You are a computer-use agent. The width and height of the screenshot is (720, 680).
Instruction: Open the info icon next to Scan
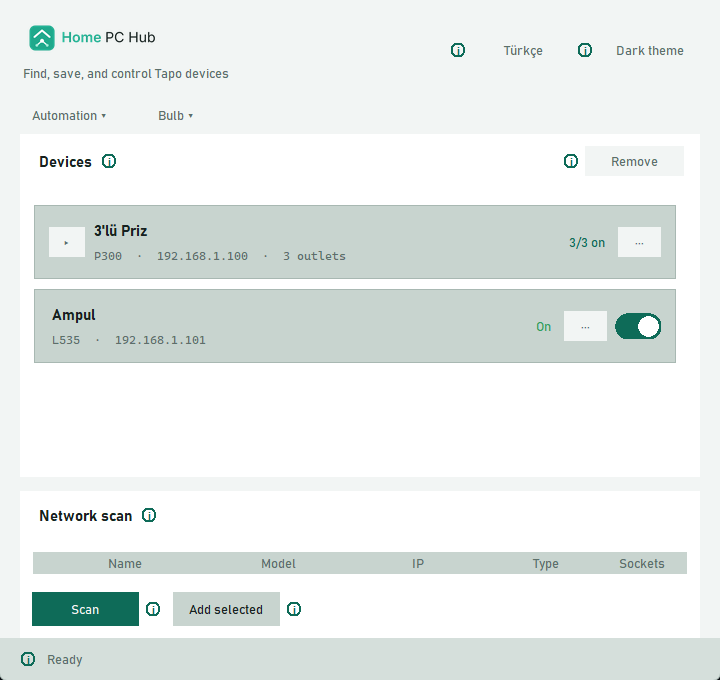153,609
